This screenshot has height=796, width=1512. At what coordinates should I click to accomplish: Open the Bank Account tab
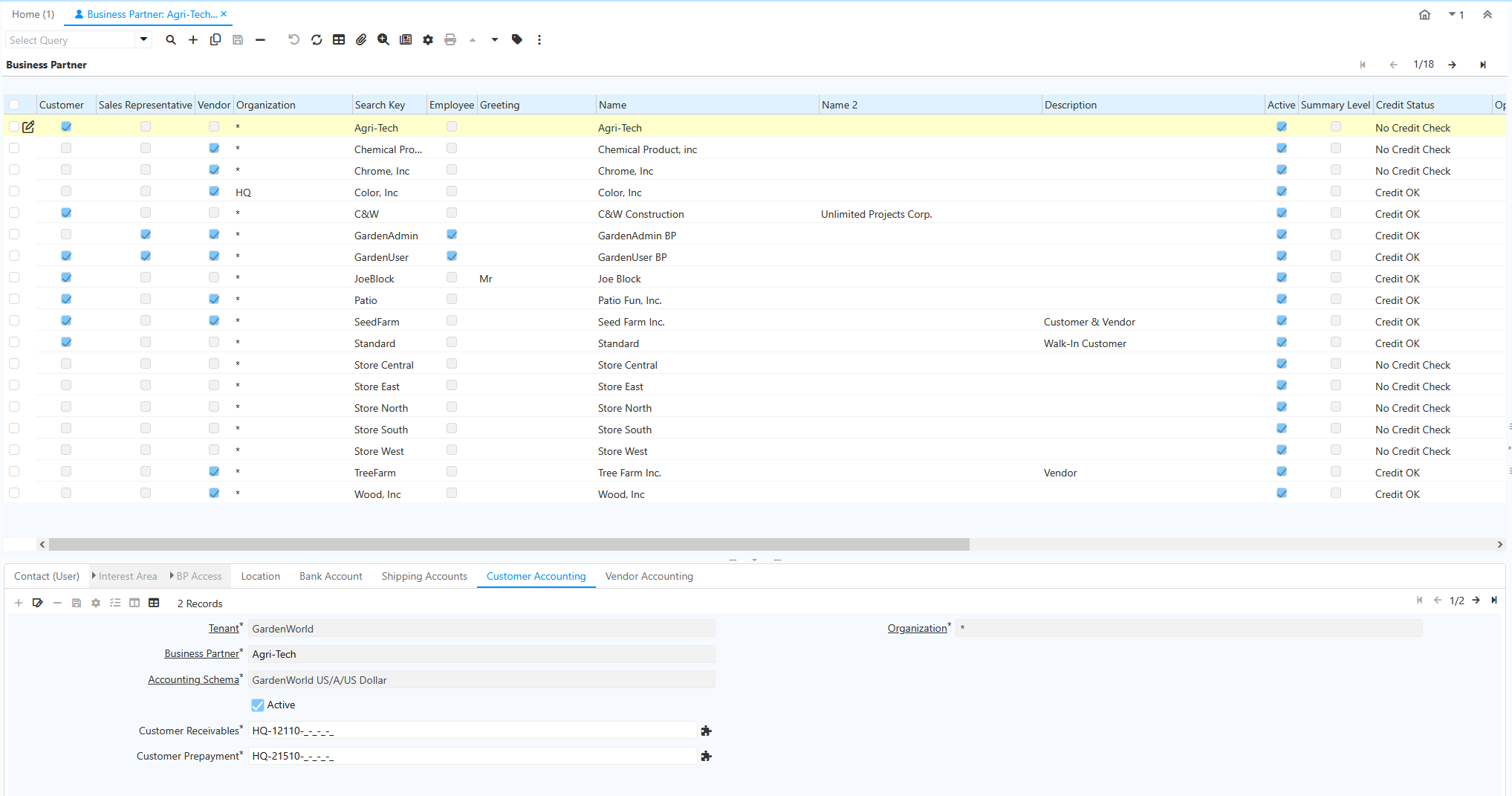(331, 576)
